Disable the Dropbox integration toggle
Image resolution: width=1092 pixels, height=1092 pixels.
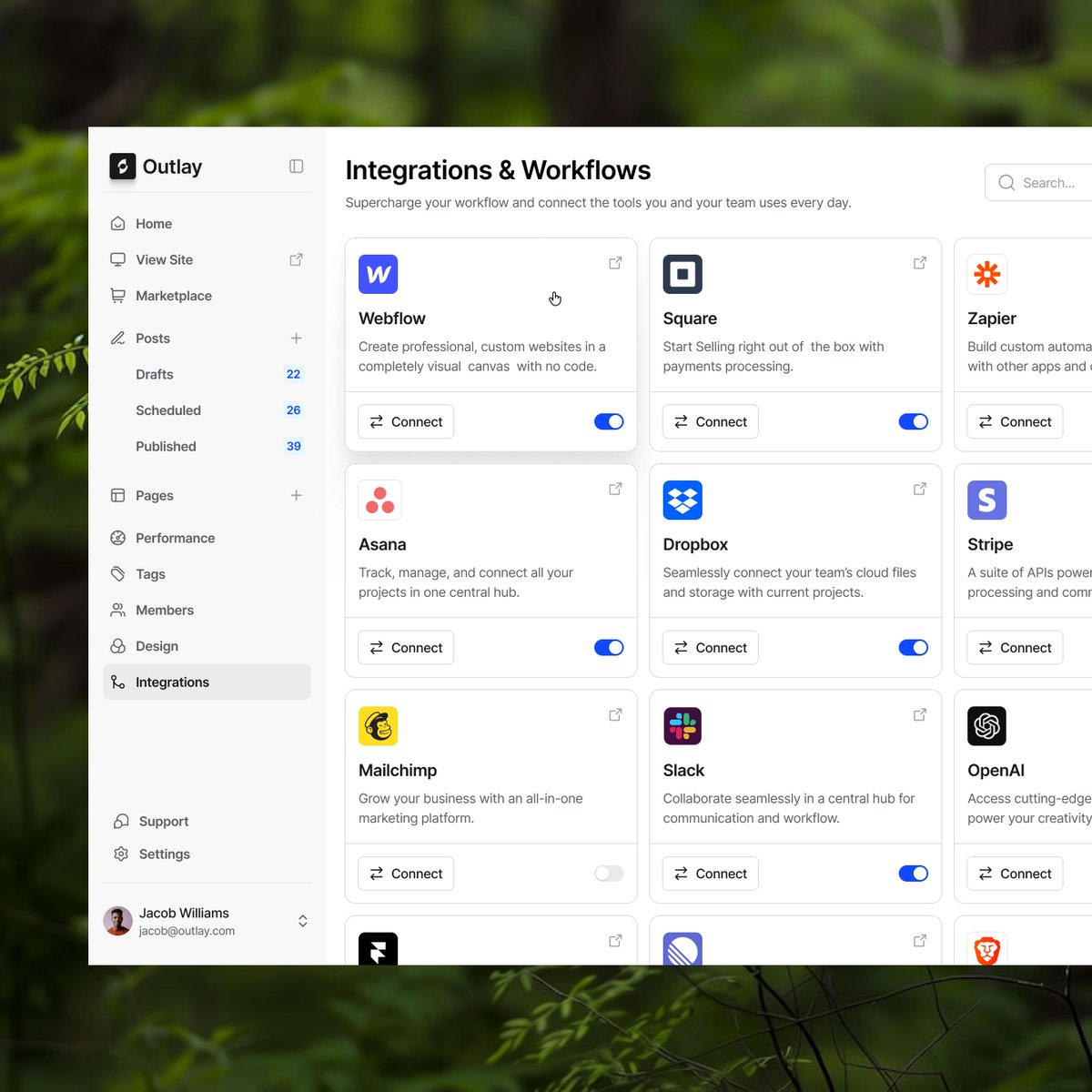914,647
